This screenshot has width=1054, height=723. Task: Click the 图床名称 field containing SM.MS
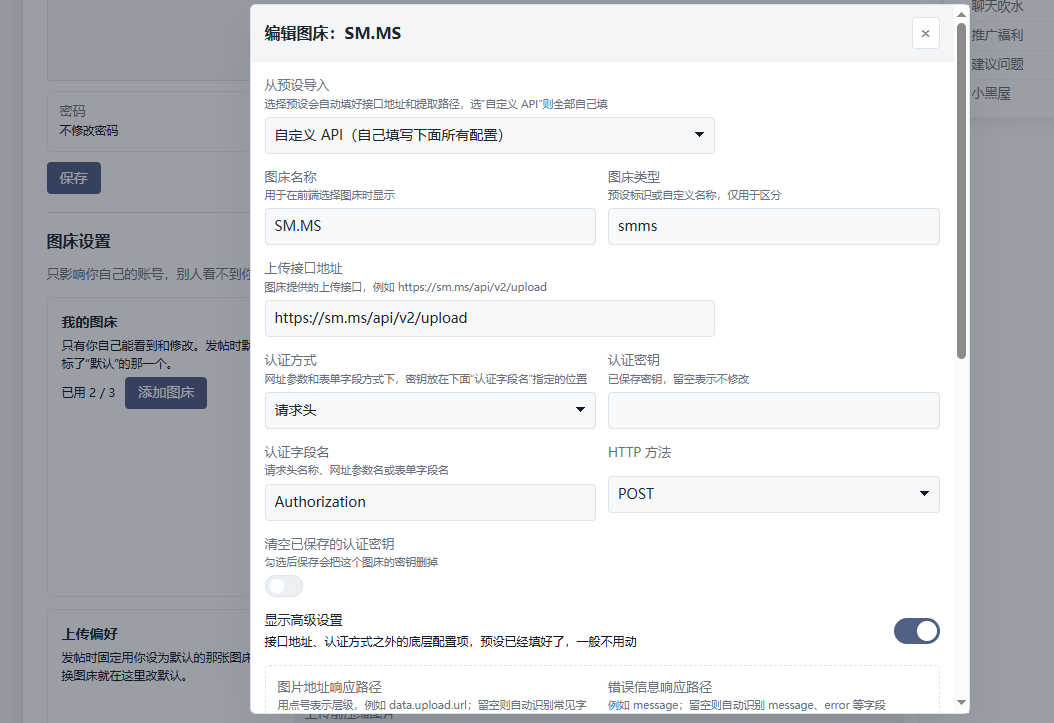430,226
